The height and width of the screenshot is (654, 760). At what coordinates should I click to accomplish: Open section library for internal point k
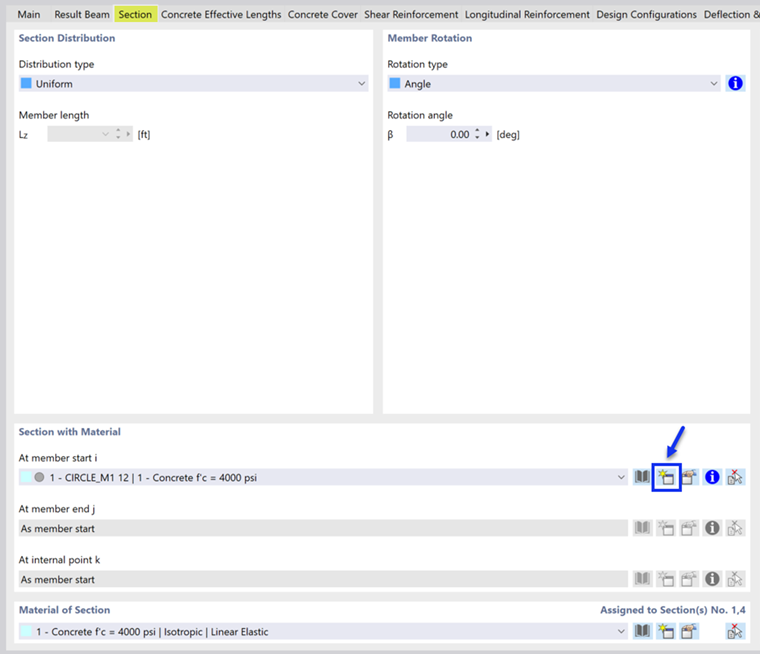click(x=642, y=579)
